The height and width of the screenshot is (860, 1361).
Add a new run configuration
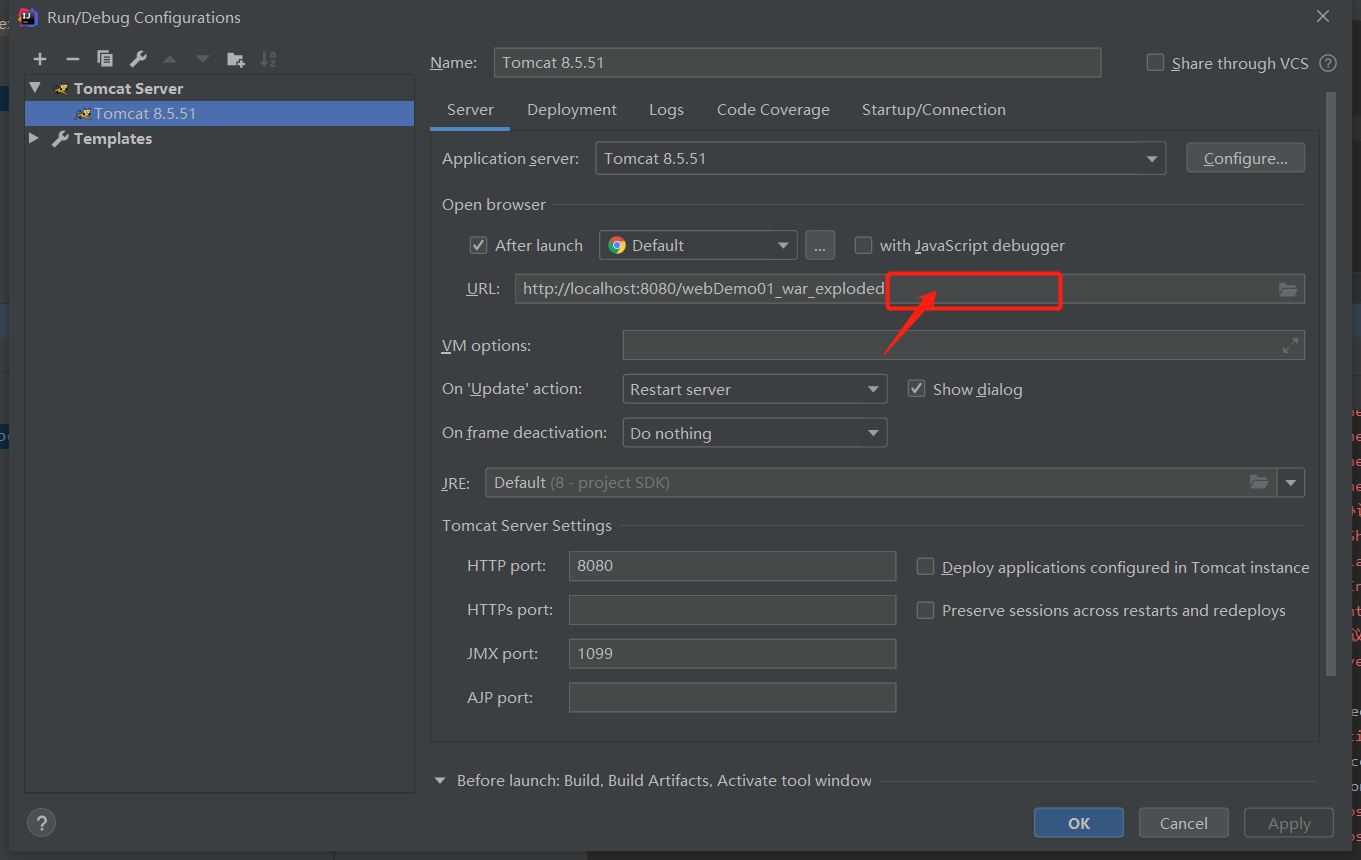40,59
